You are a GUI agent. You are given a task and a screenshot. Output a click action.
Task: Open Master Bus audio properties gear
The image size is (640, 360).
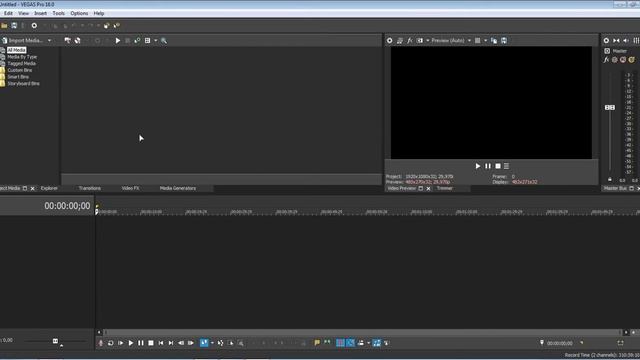606,40
